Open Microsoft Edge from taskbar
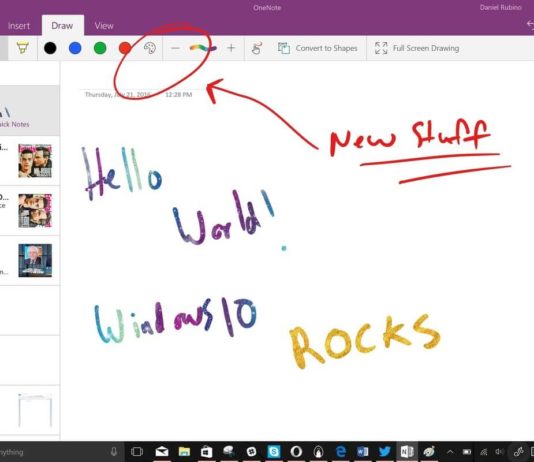Image resolution: width=534 pixels, height=462 pixels. coord(341,452)
